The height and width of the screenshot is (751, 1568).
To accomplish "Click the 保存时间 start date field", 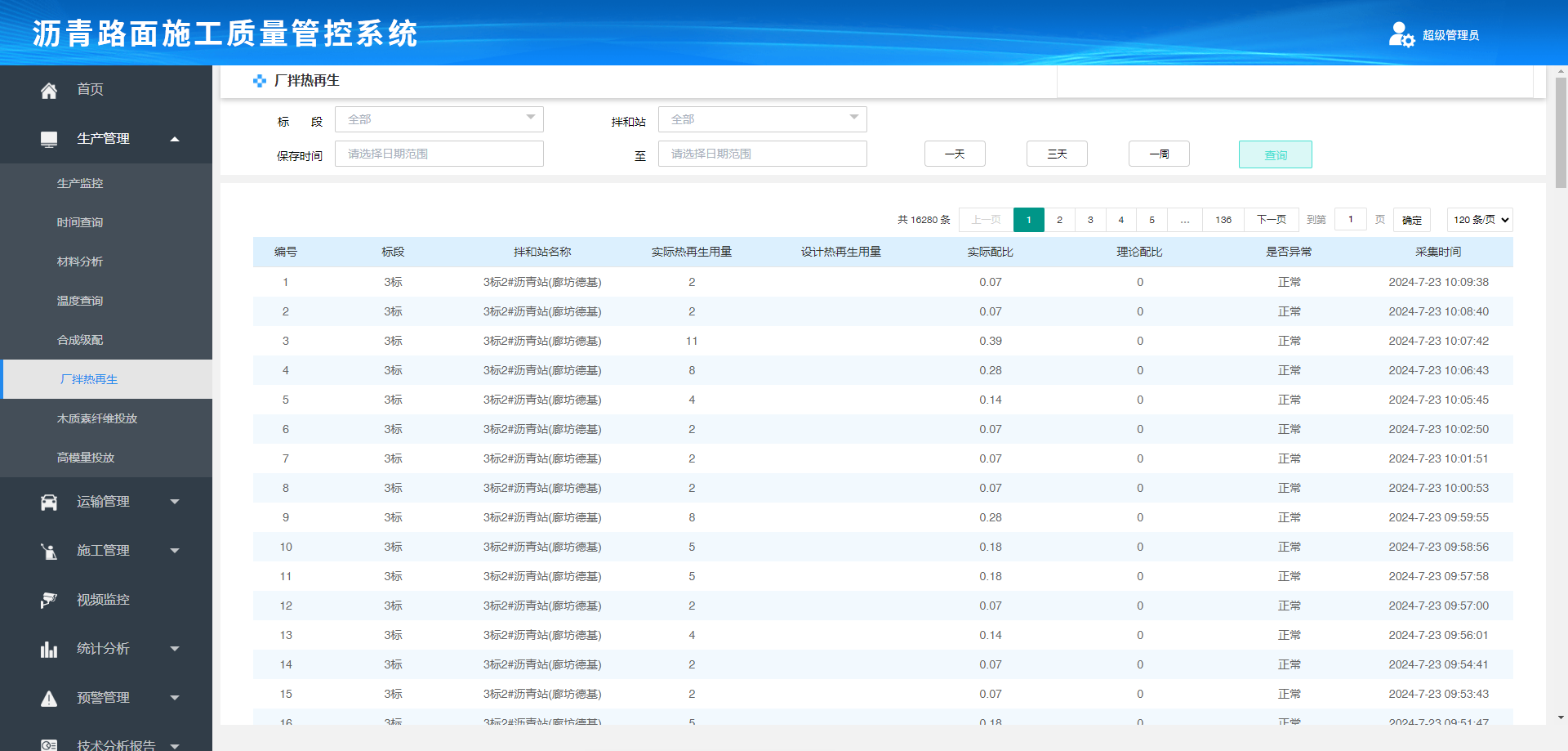I will [x=439, y=154].
